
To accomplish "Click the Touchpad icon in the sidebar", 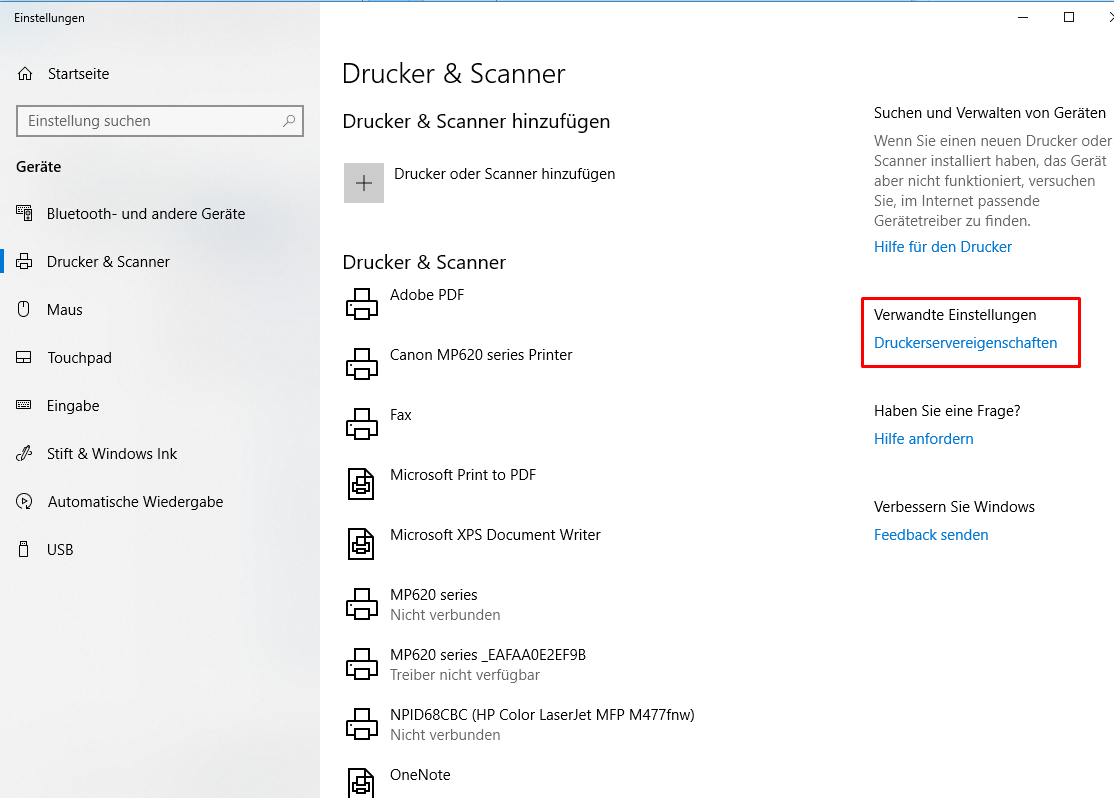I will 24,357.
